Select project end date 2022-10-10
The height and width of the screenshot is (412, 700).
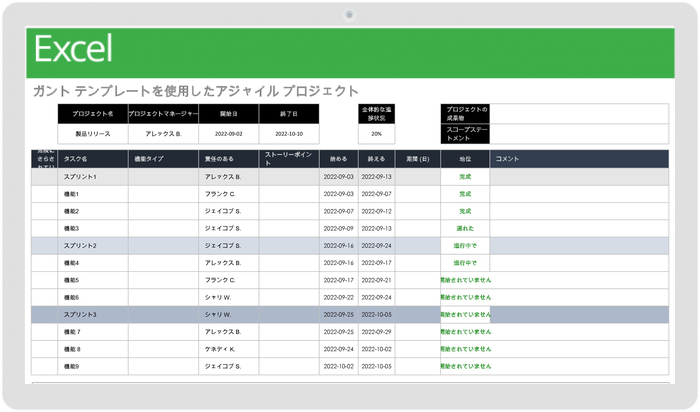point(289,134)
